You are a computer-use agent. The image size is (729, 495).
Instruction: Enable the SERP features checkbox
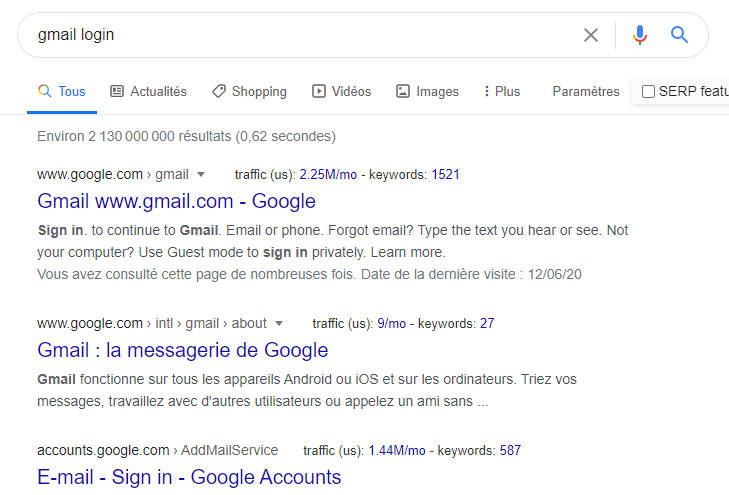pos(648,92)
